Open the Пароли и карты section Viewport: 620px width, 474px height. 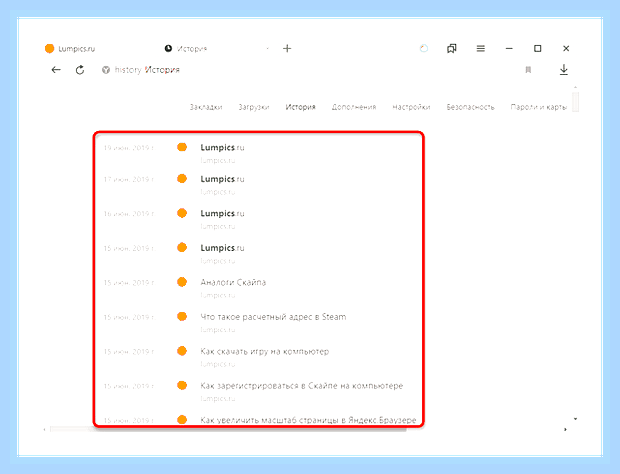[x=539, y=107]
